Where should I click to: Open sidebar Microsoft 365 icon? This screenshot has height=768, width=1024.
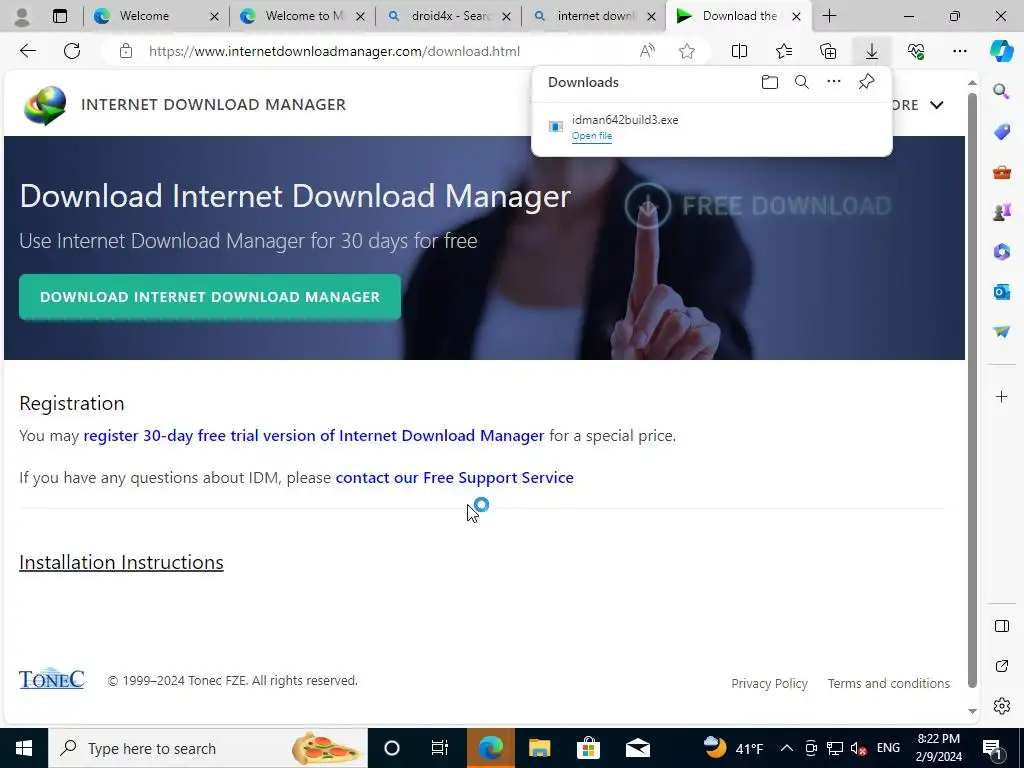point(1002,251)
